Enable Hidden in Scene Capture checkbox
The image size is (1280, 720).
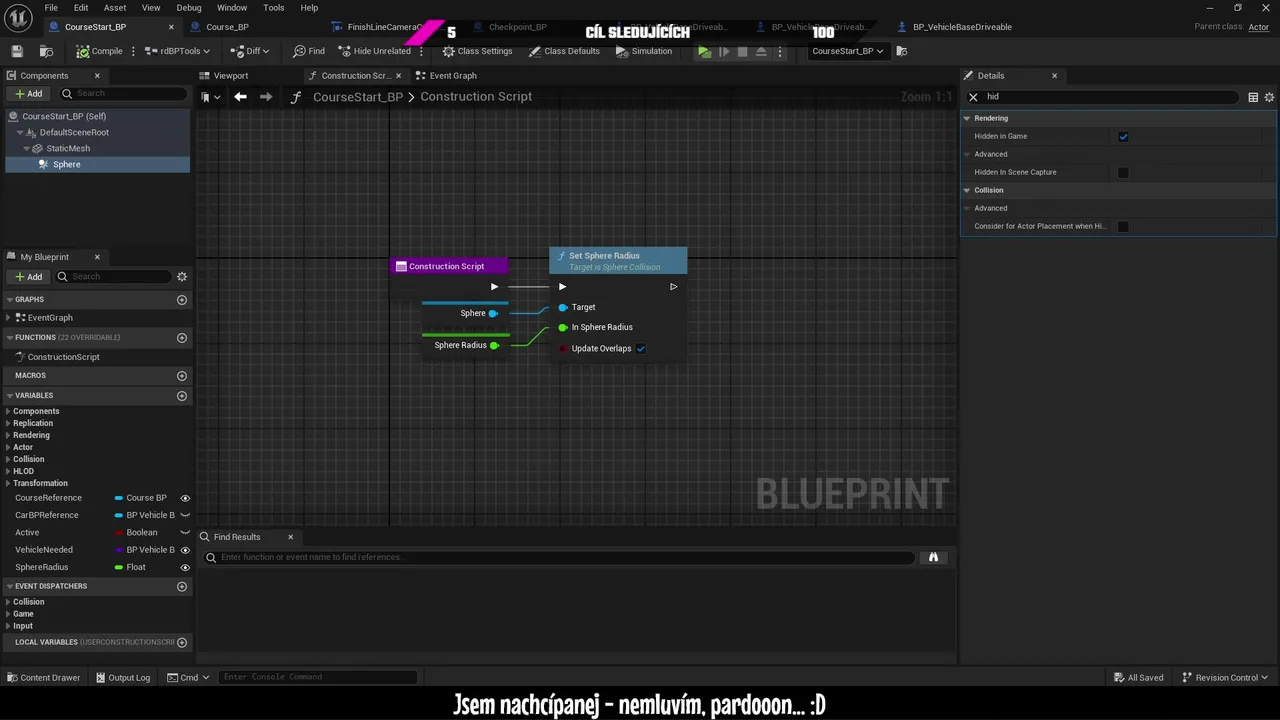point(1123,172)
